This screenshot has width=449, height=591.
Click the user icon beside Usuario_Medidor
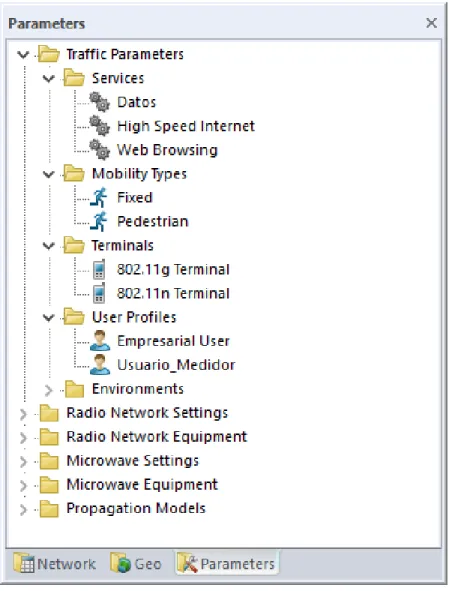100,364
